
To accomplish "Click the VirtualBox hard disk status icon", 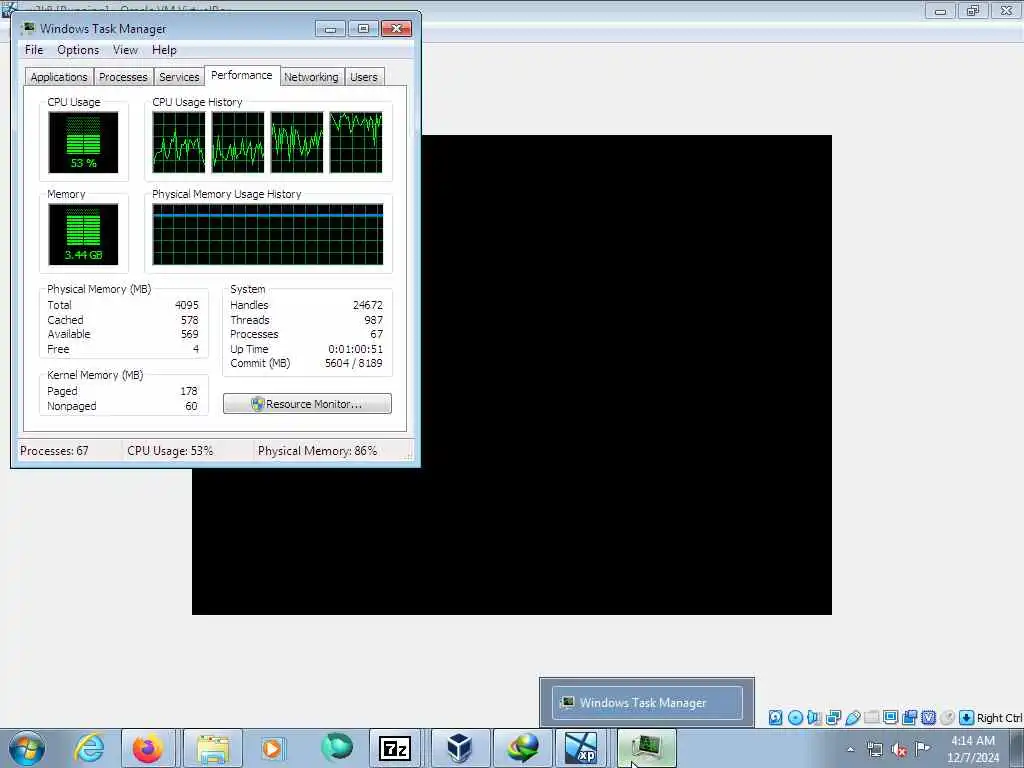I will (x=775, y=718).
